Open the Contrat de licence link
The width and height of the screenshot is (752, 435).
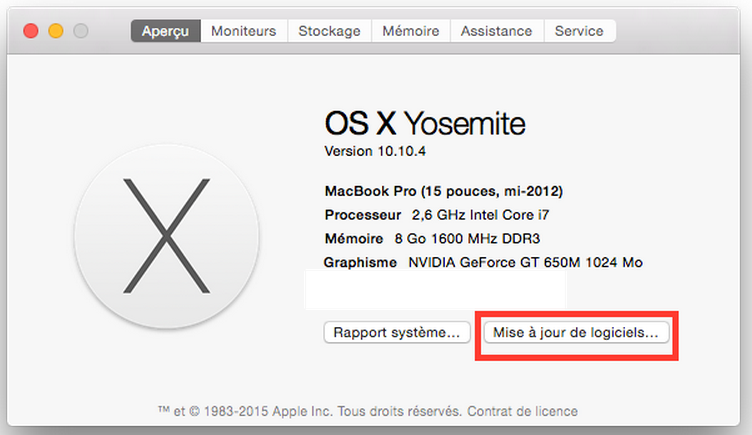coord(522,411)
